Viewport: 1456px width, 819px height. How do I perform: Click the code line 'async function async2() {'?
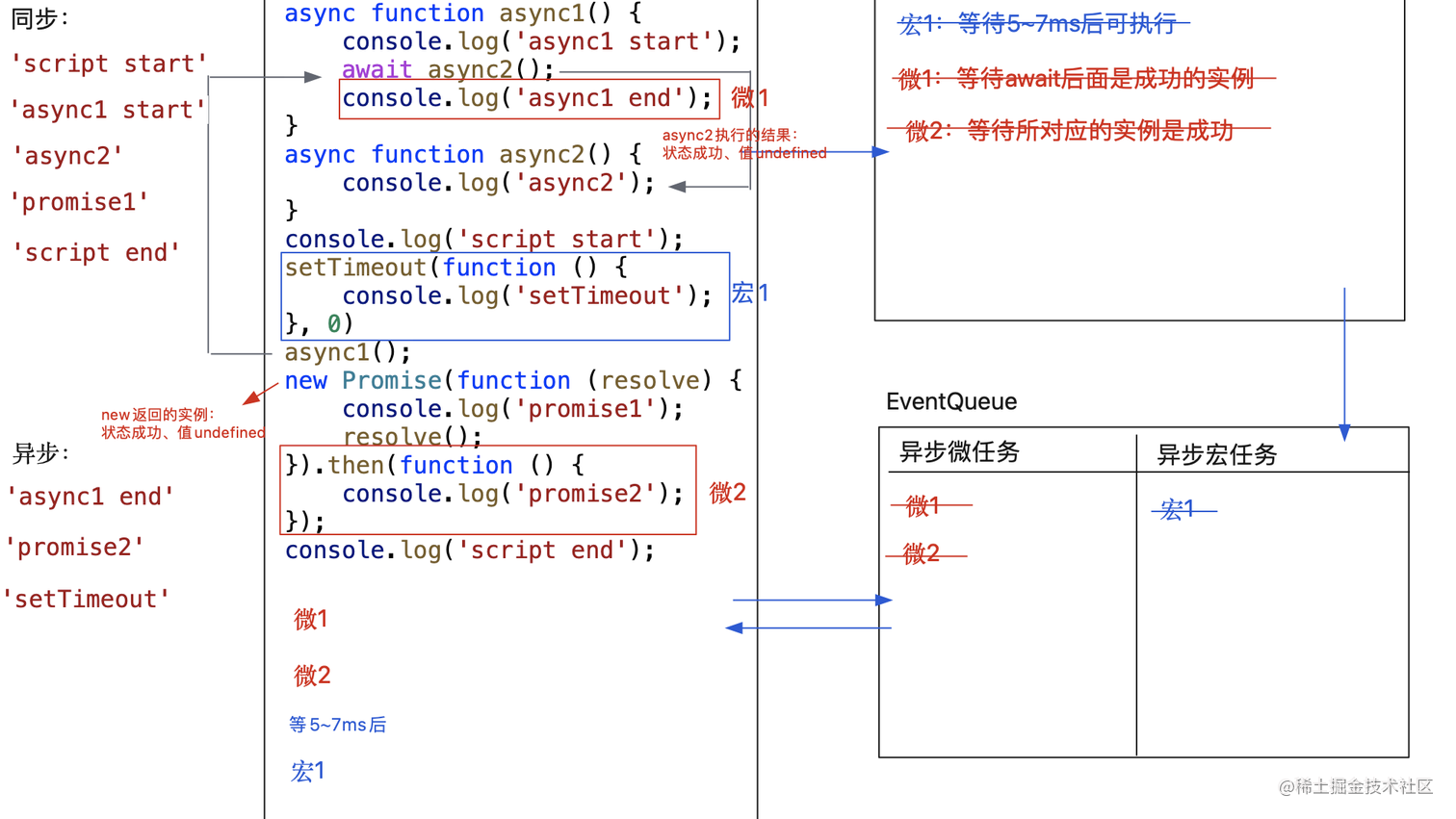pyautogui.click(x=463, y=154)
